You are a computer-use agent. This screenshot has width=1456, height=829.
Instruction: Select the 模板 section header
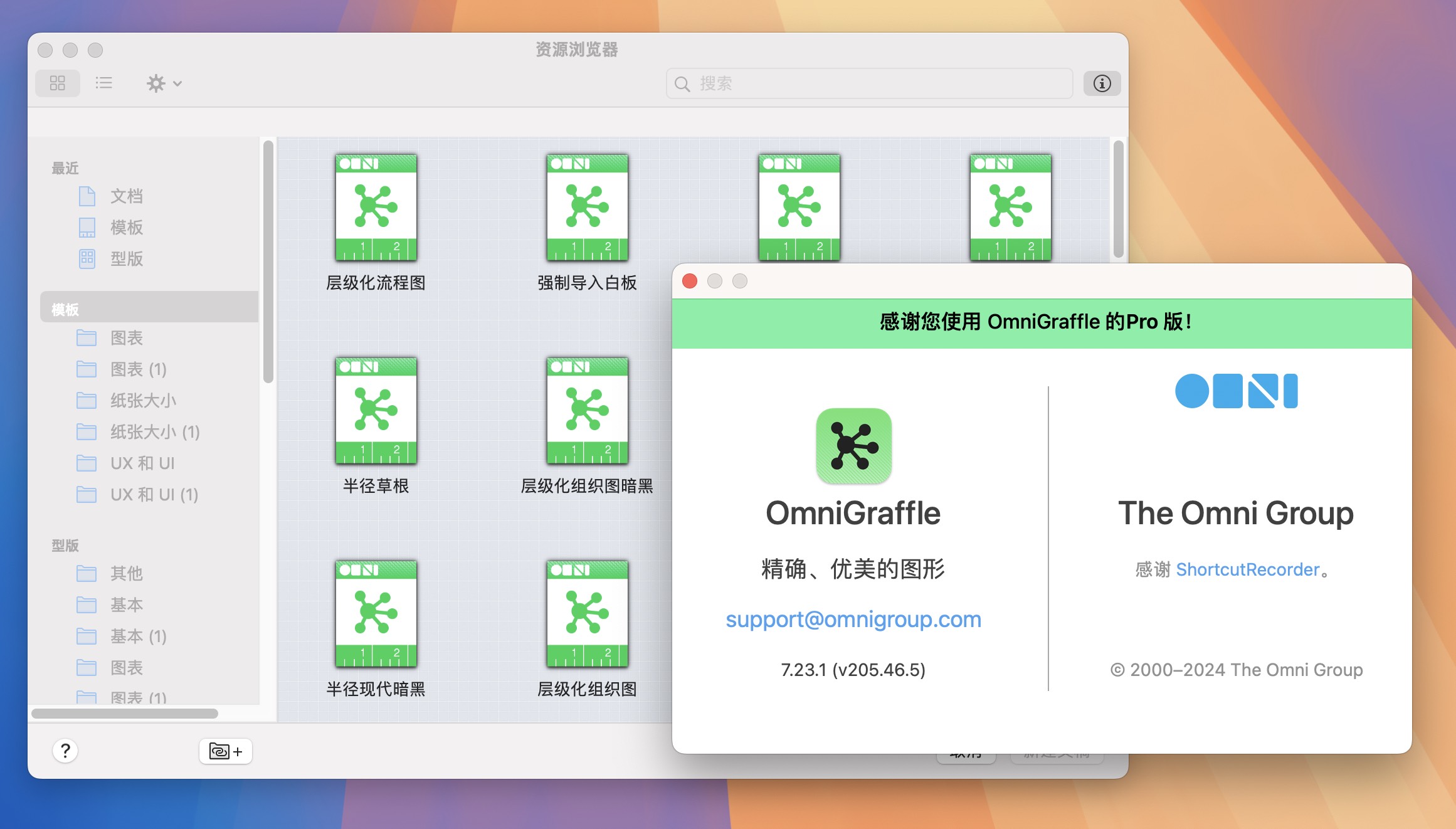click(149, 308)
